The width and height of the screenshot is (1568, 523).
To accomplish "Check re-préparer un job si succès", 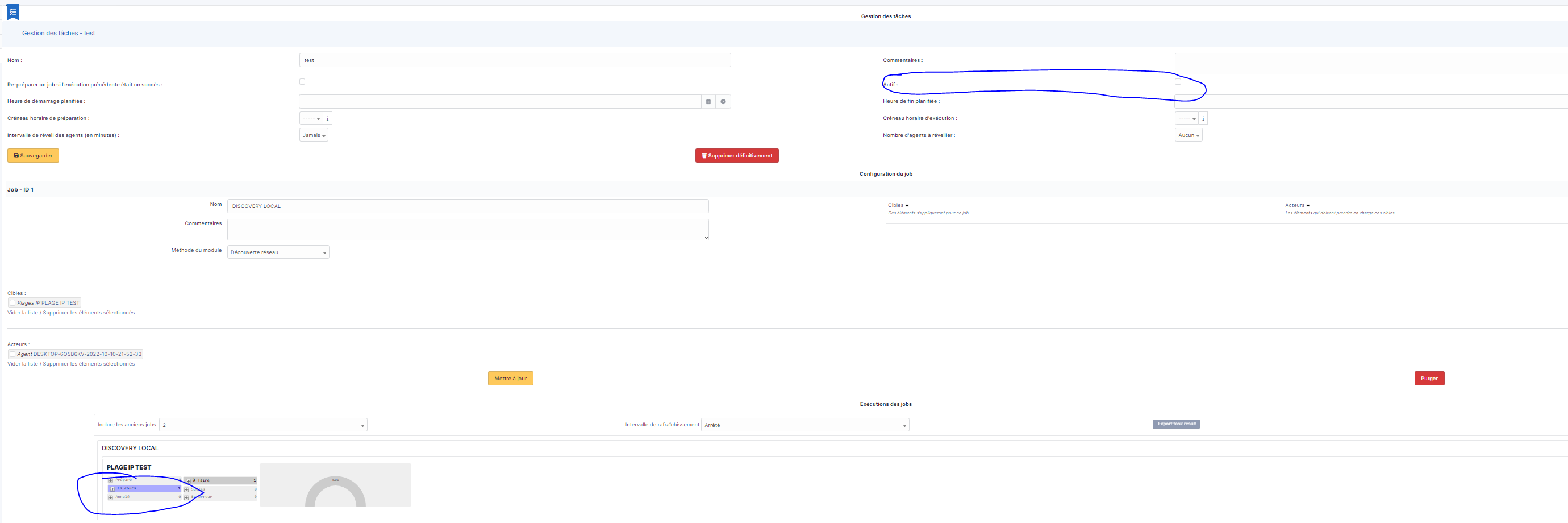I will coord(301,81).
